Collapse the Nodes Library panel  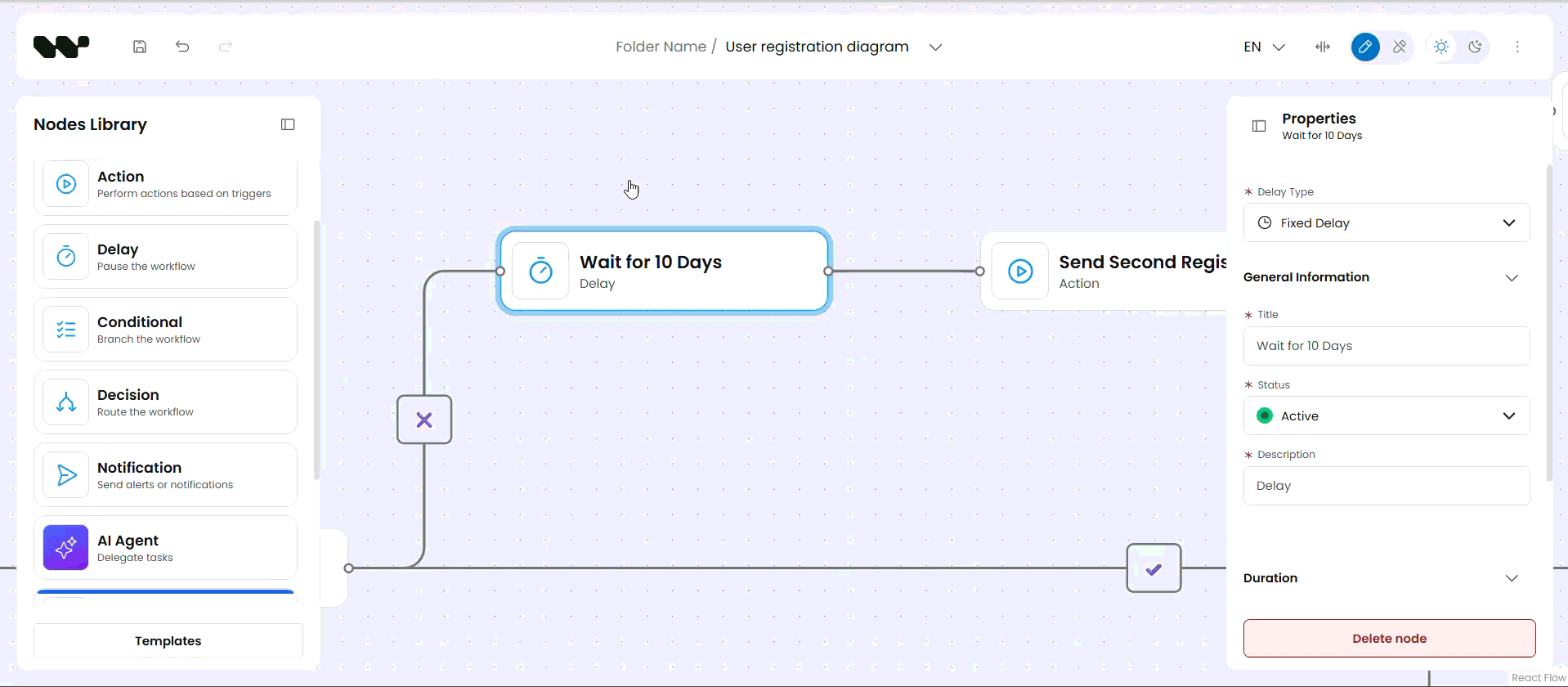pos(288,124)
